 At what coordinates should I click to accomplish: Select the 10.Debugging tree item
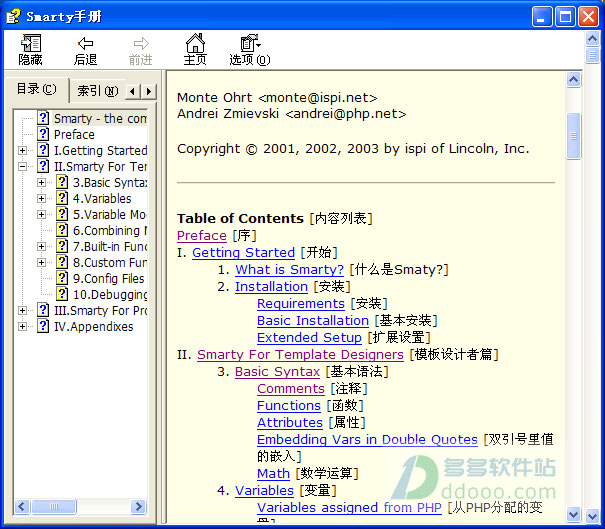pyautogui.click(x=110, y=294)
